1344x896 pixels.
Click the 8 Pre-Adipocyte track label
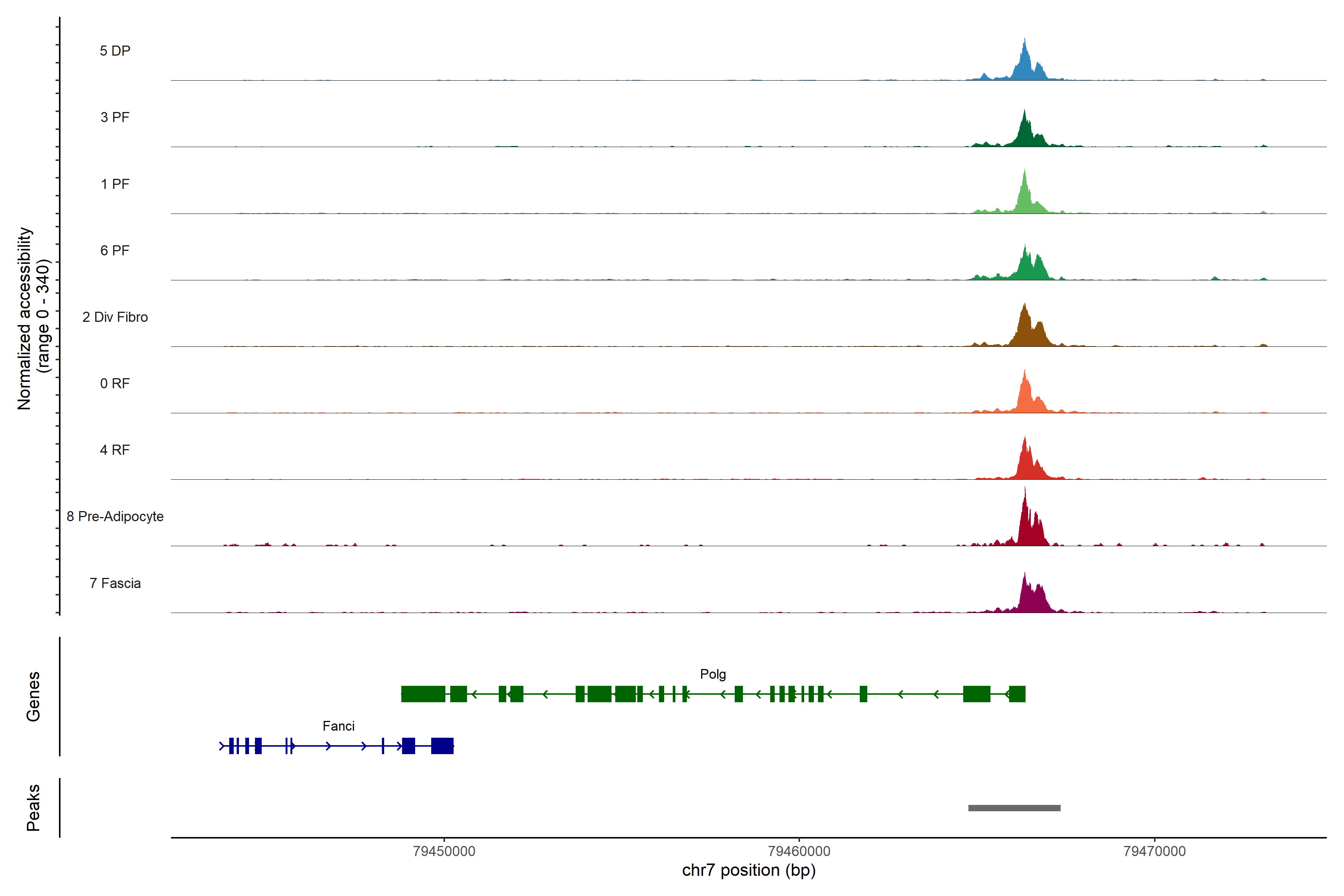tap(115, 517)
